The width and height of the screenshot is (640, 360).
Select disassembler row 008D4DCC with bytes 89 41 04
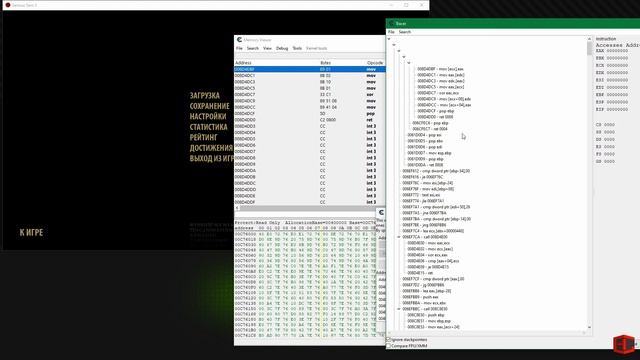pyautogui.click(x=310, y=107)
